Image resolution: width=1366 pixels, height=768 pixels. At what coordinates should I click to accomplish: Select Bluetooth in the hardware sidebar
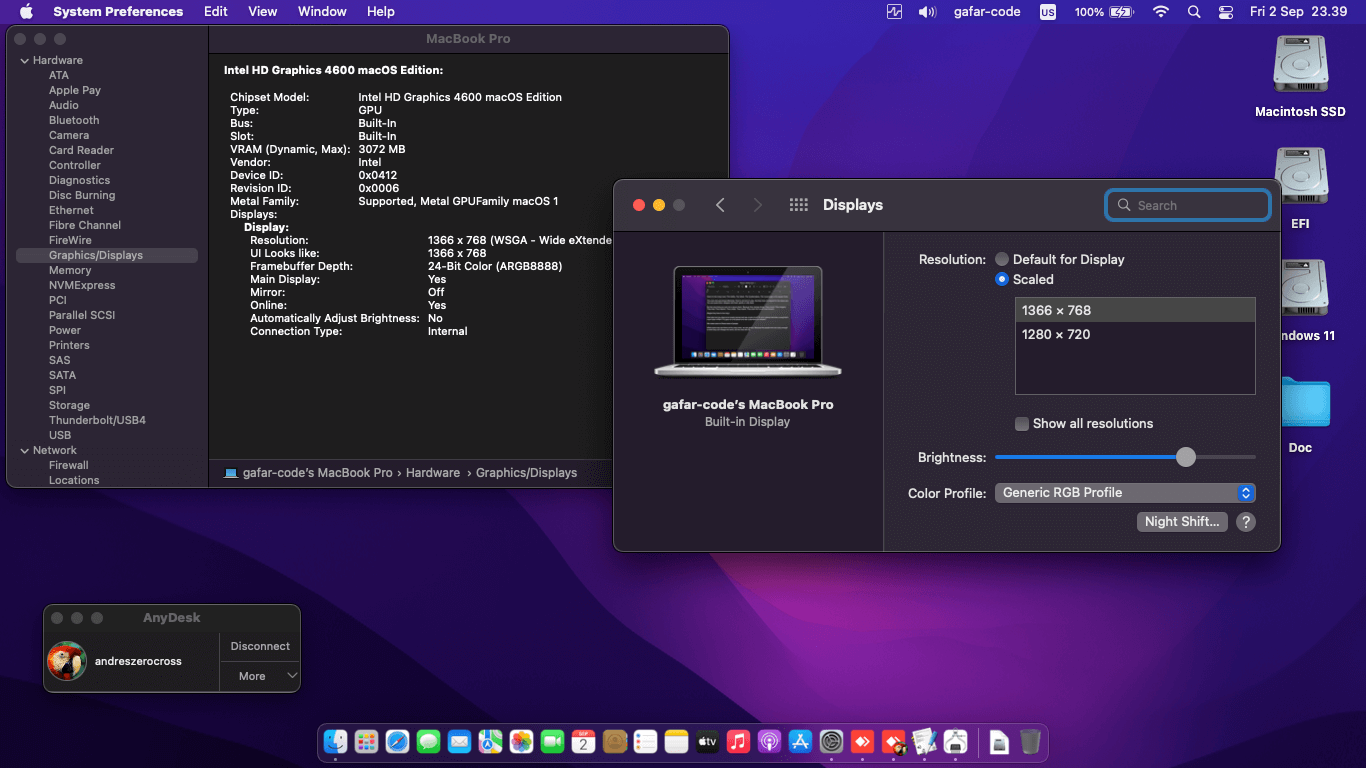74,120
